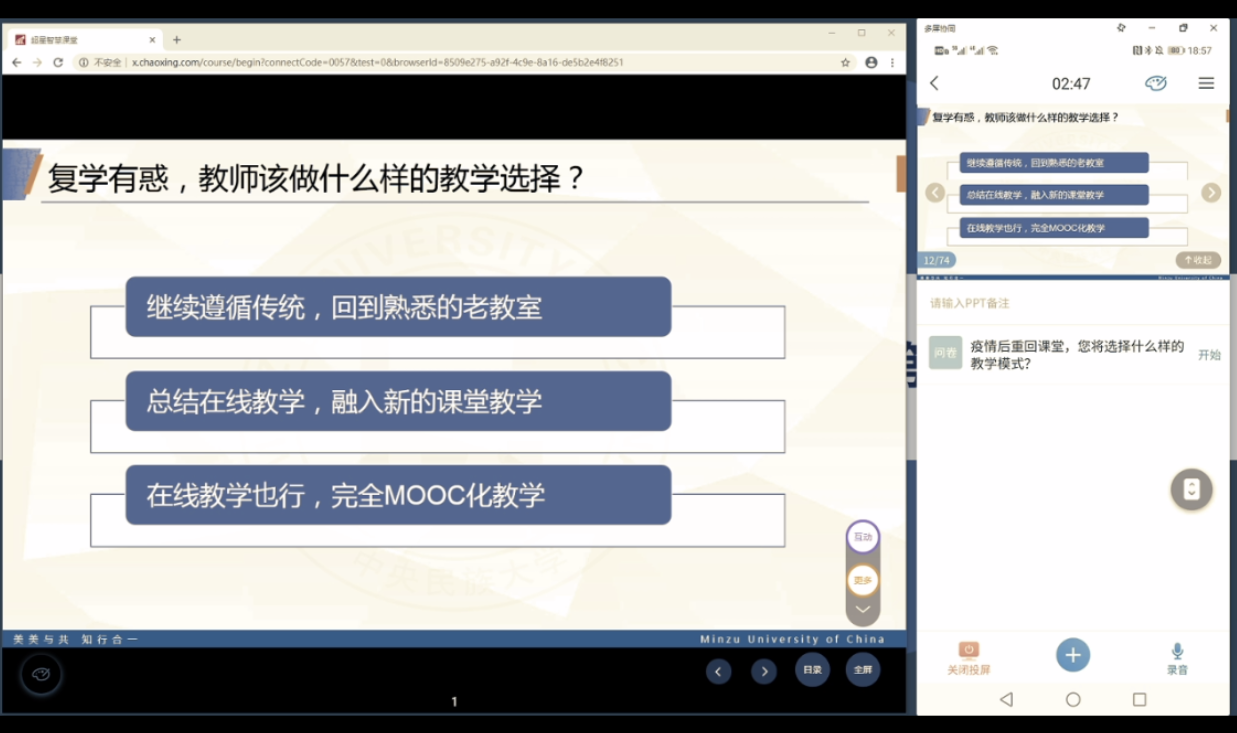Reload the page in Chrome
This screenshot has height=733, width=1237.
58,62
